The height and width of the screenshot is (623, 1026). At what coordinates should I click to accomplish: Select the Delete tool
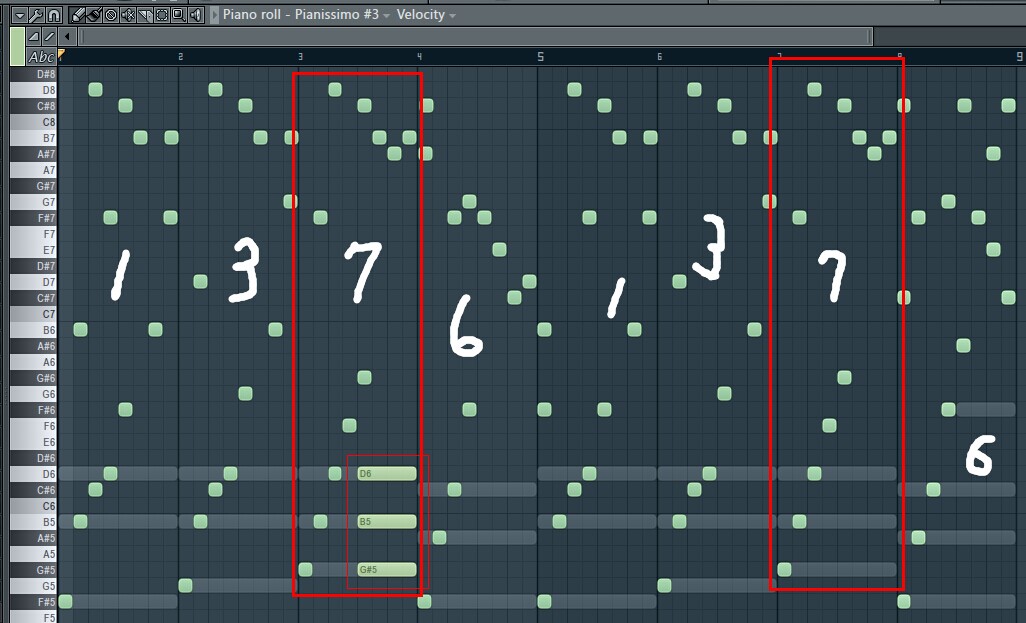pos(111,15)
